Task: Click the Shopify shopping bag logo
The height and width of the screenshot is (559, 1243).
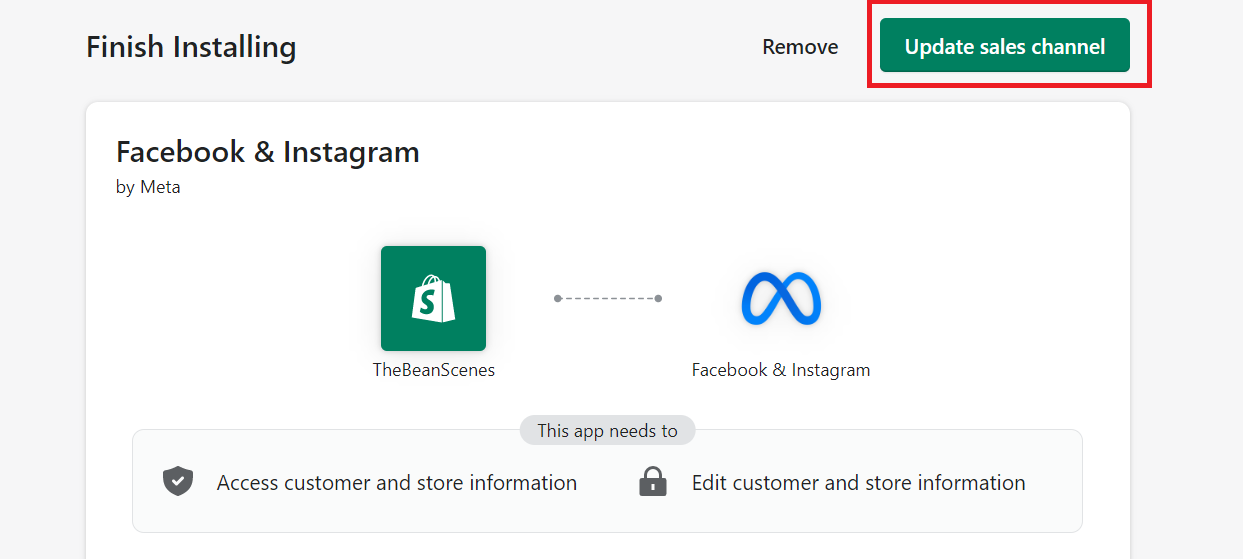Action: [x=433, y=298]
